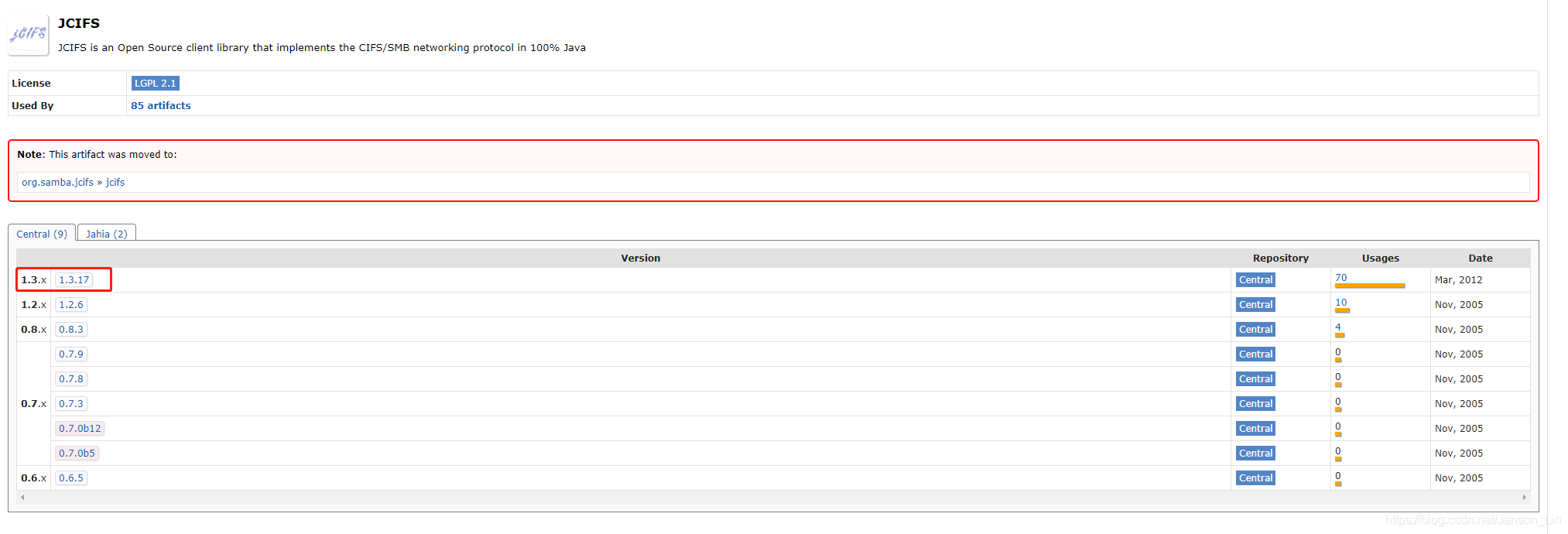Open version 0.6.5
The width and height of the screenshot is (1568, 534).
[x=71, y=478]
